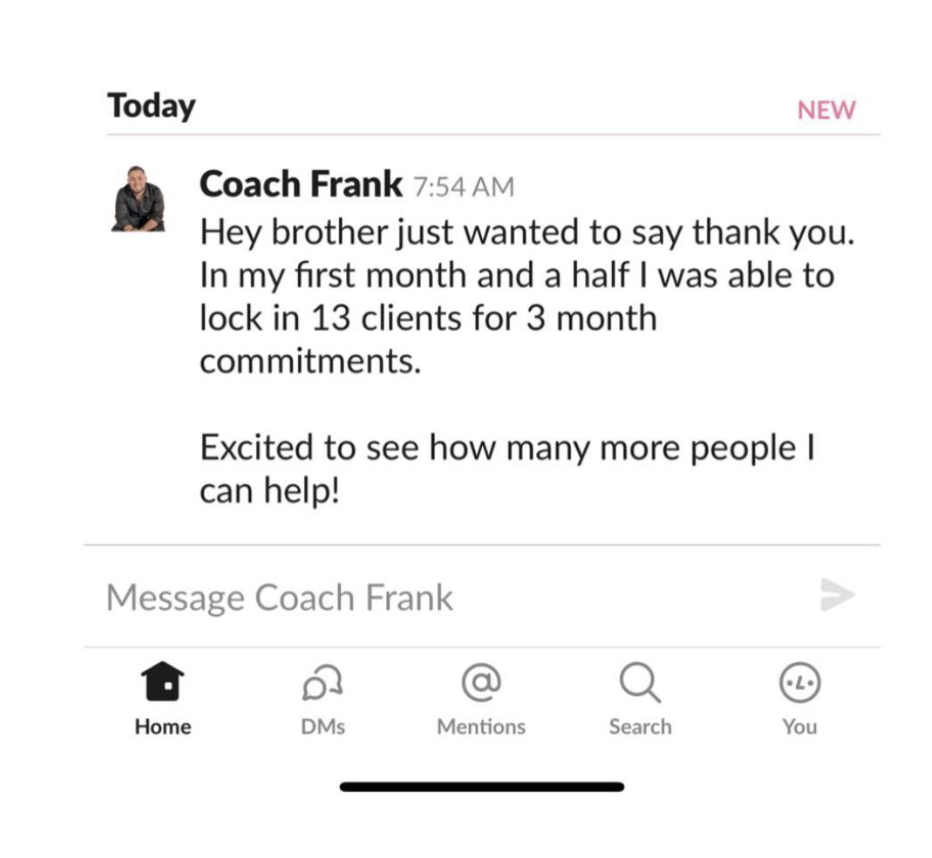Viewport: 932px width, 858px height.
Task: Click Coach Frank's avatar photo
Action: 138,199
